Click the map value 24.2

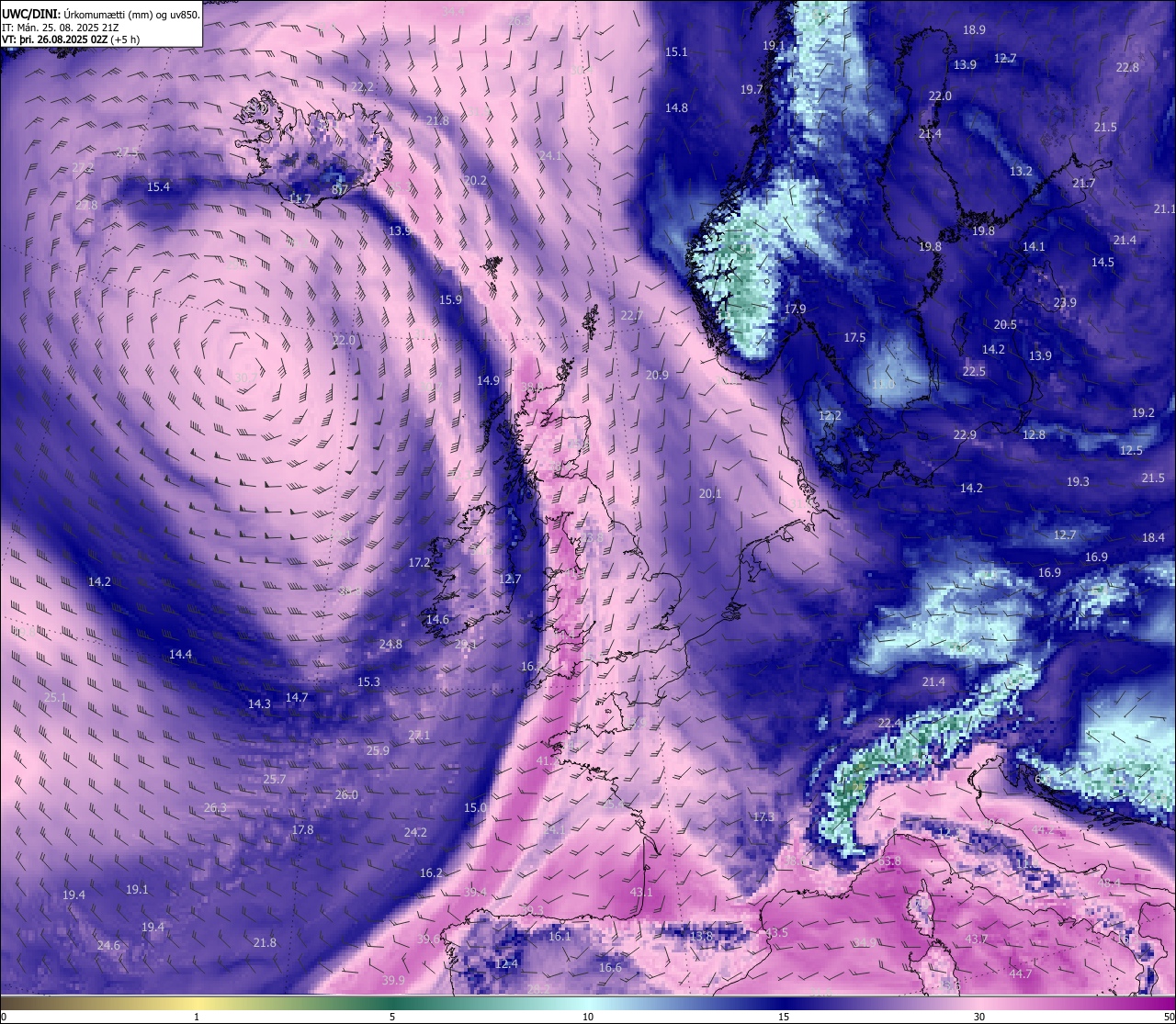point(415,833)
